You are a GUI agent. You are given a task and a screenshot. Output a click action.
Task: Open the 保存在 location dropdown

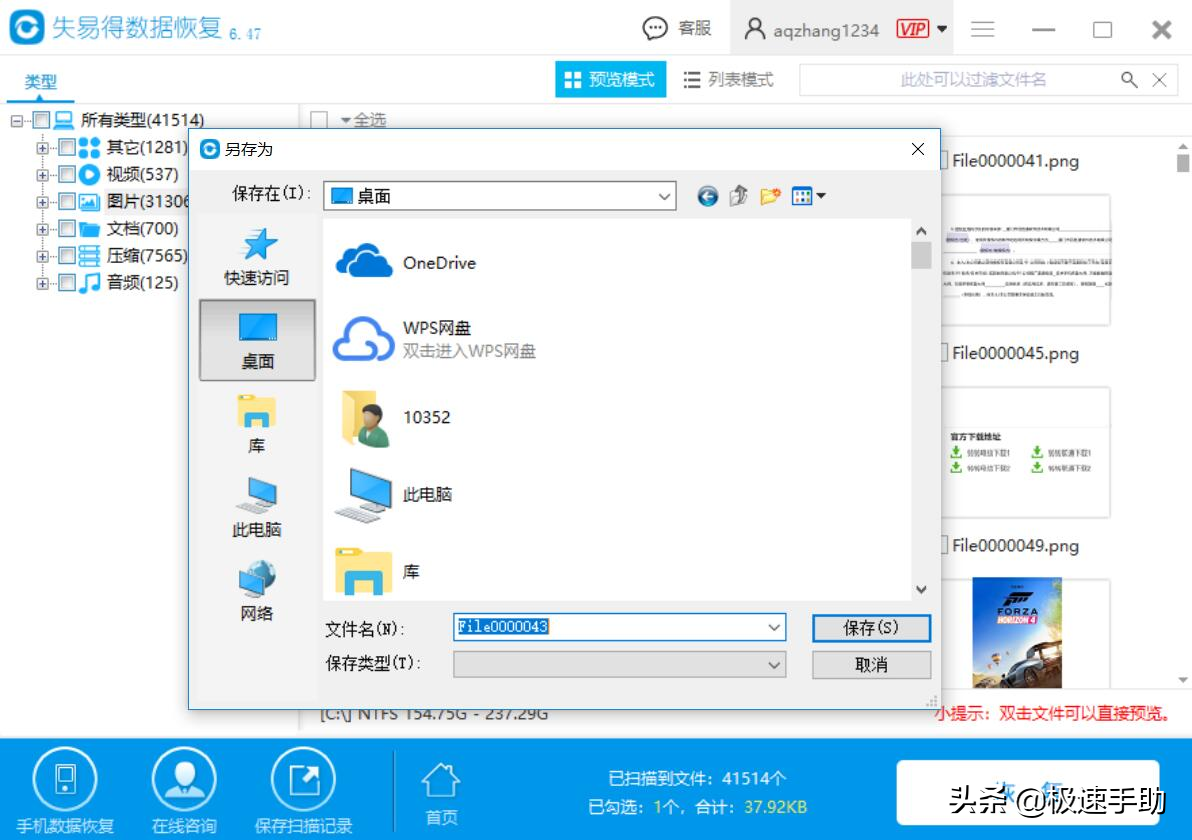click(665, 196)
